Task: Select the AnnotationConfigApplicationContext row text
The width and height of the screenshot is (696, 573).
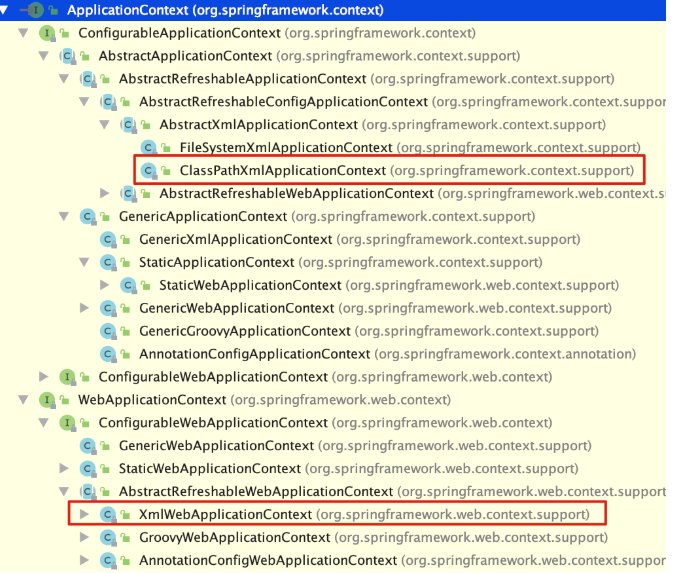Action: coord(388,354)
